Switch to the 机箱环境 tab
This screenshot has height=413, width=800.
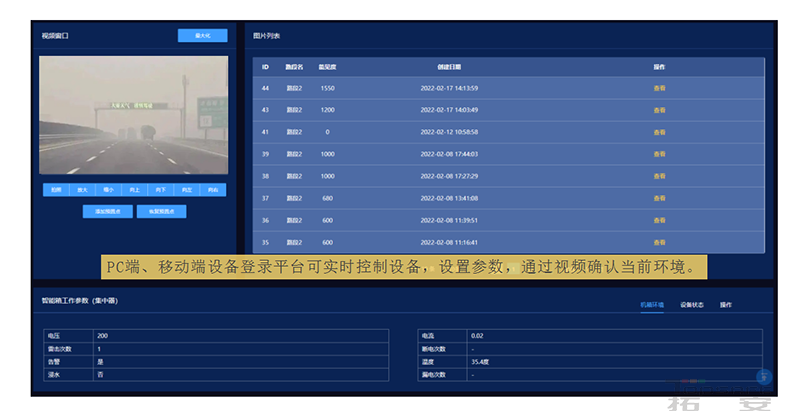(x=652, y=304)
